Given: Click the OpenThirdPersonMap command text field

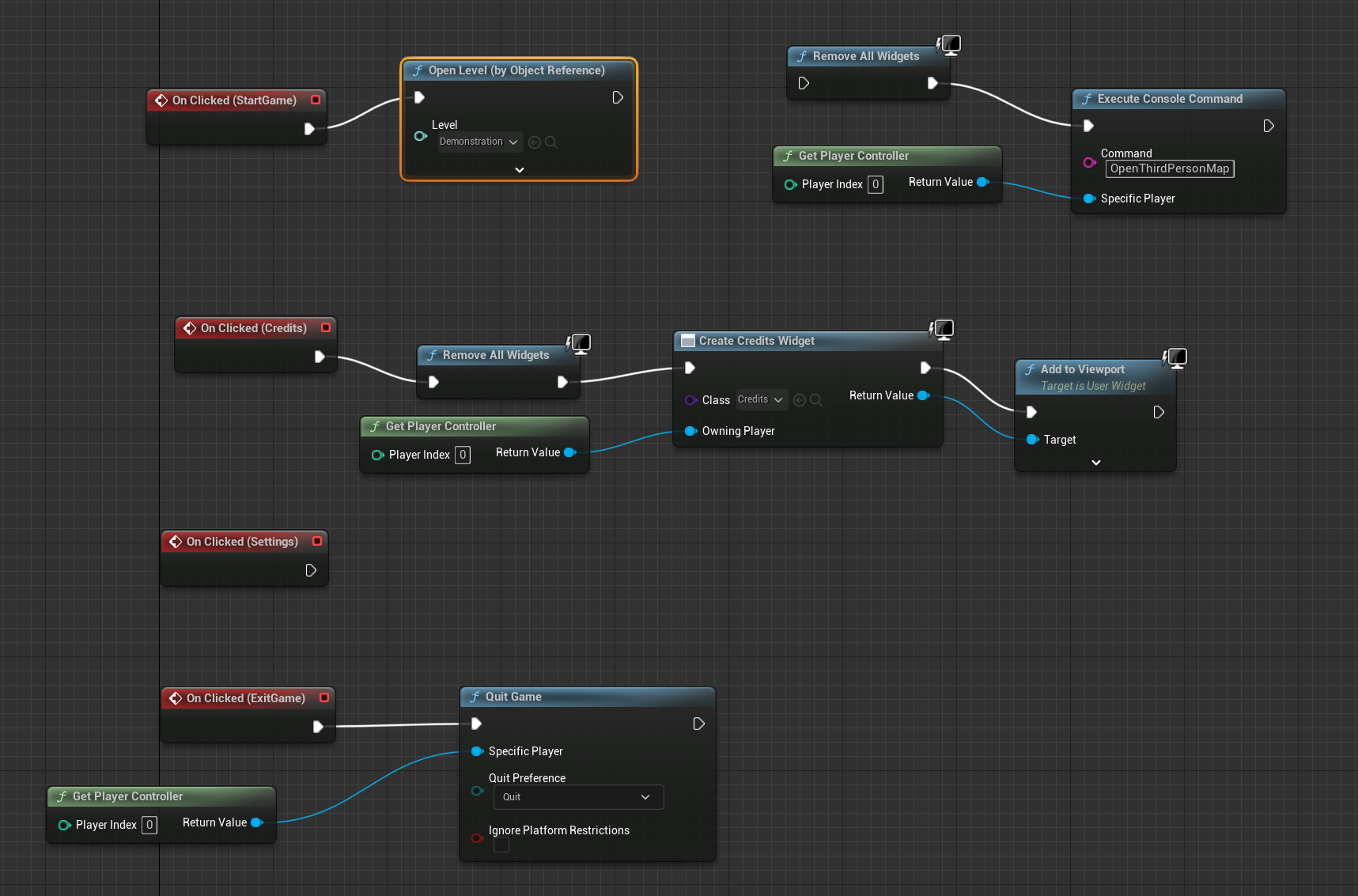Looking at the screenshot, I should (1169, 168).
